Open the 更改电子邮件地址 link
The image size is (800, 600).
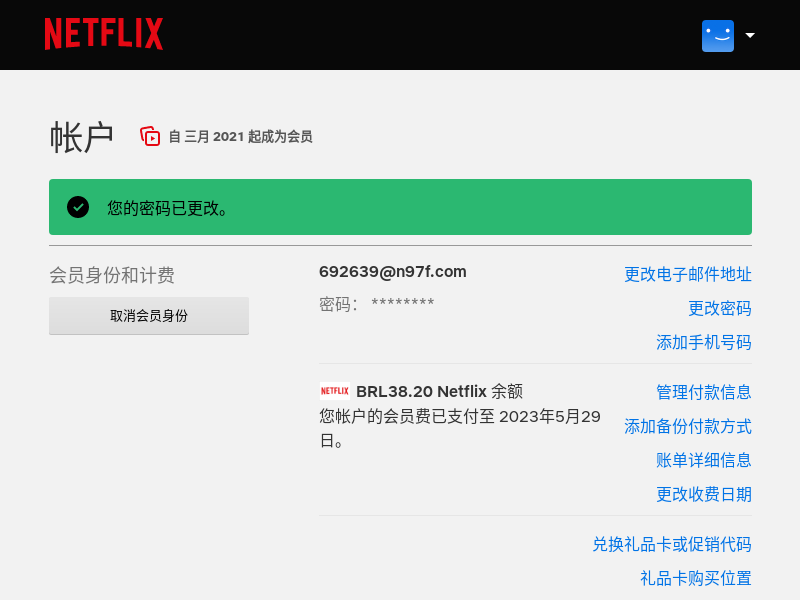(x=688, y=274)
